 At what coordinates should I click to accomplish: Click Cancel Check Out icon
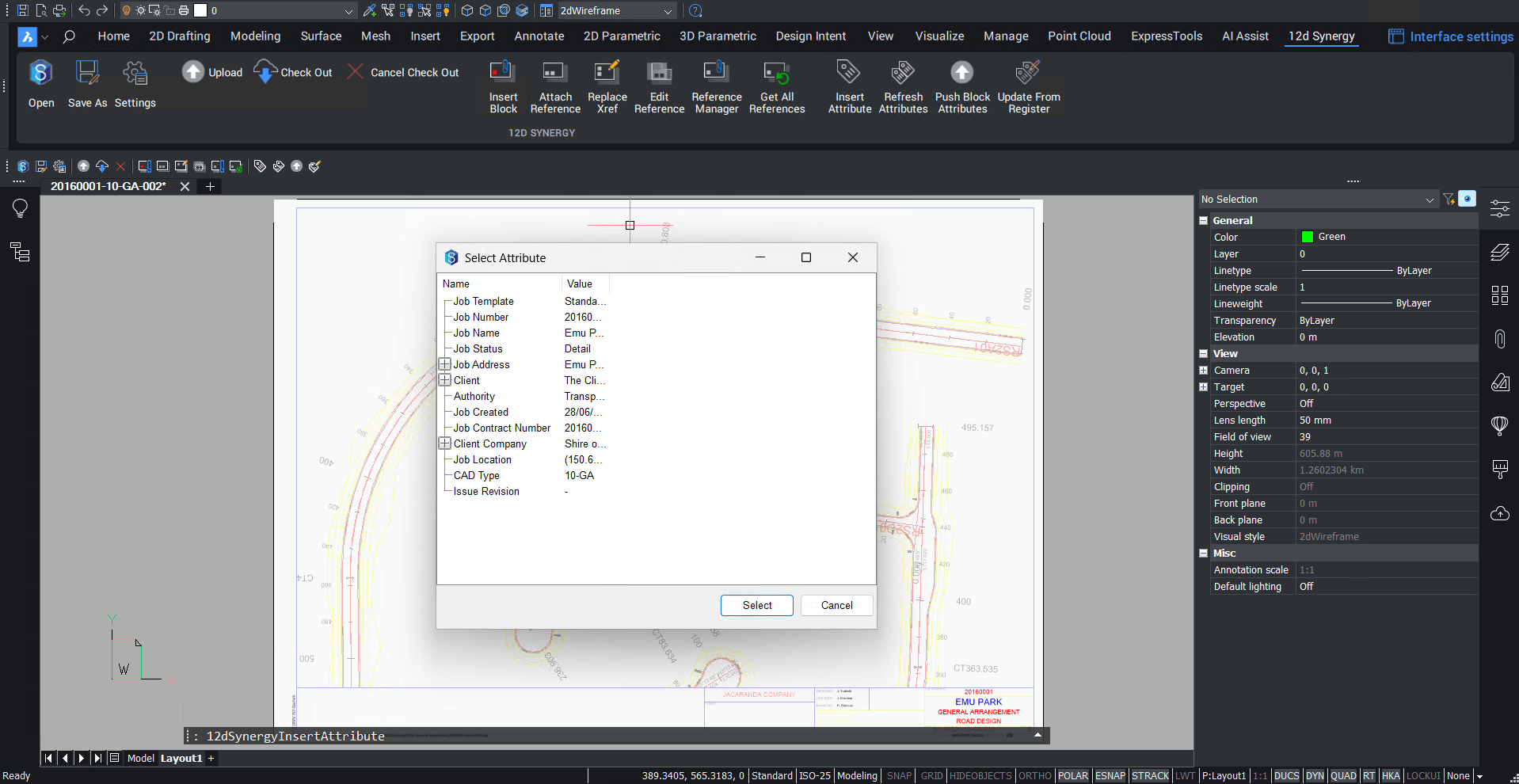tap(356, 72)
